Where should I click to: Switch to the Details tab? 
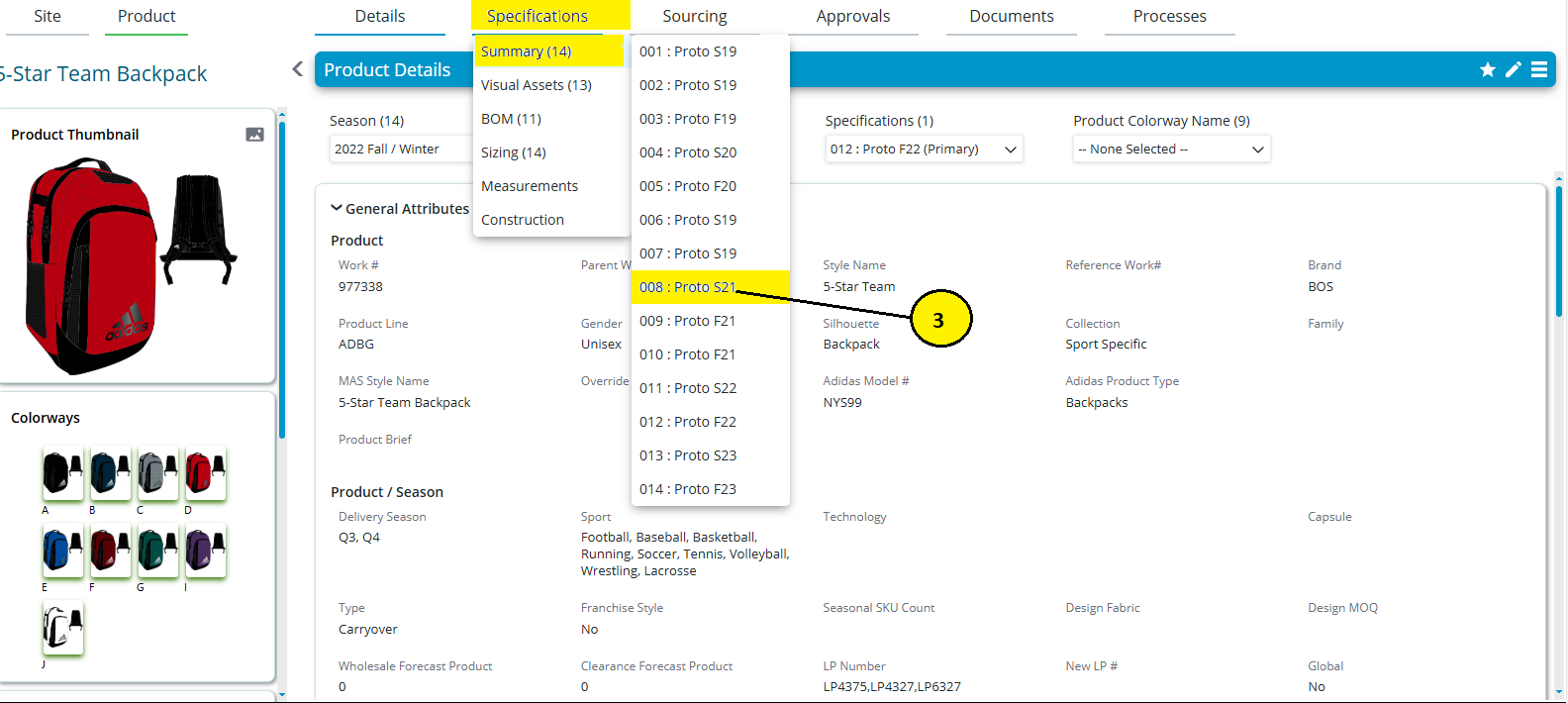point(380,16)
